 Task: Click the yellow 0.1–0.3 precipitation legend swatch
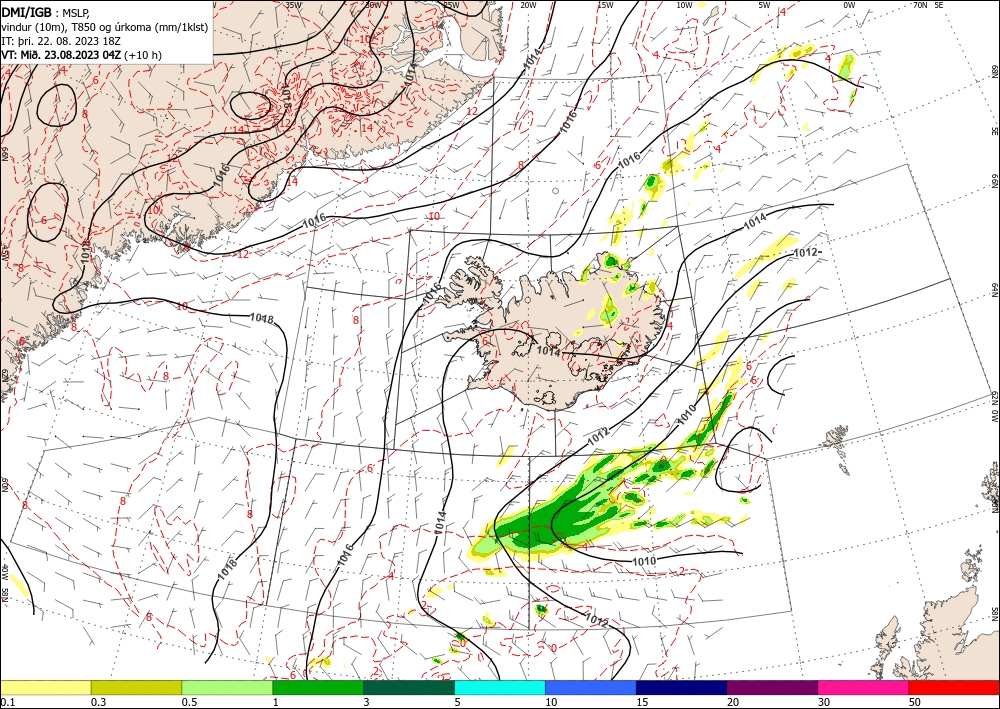point(45,687)
